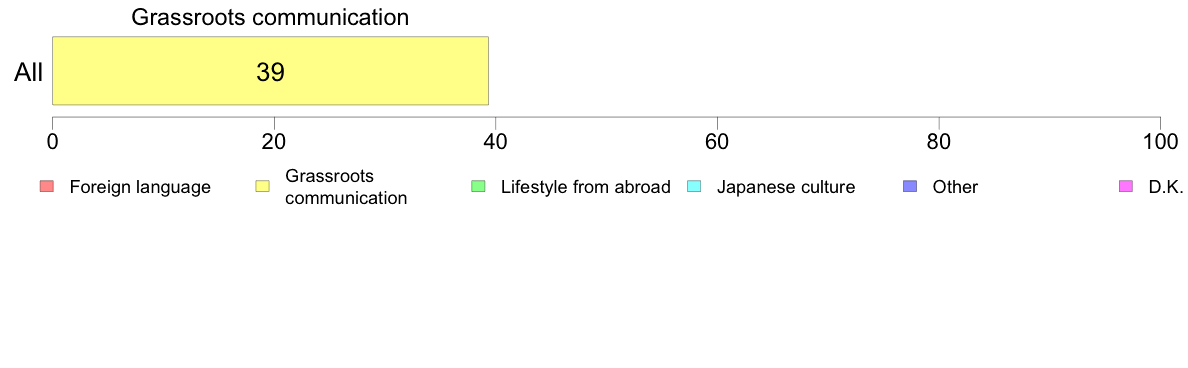
Task: Click the 60 axis tick label
Action: point(717,142)
